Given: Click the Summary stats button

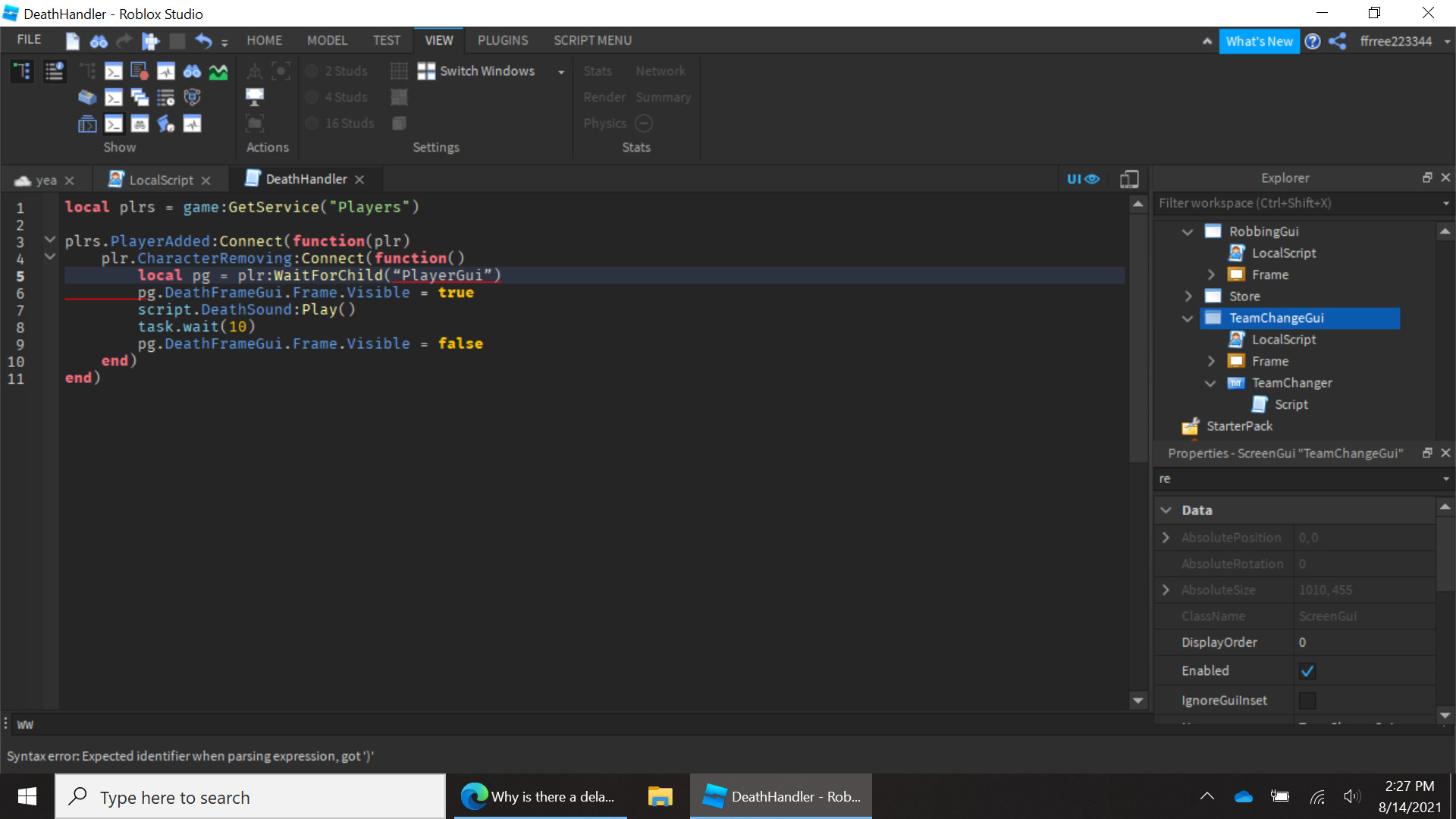Looking at the screenshot, I should tap(664, 97).
